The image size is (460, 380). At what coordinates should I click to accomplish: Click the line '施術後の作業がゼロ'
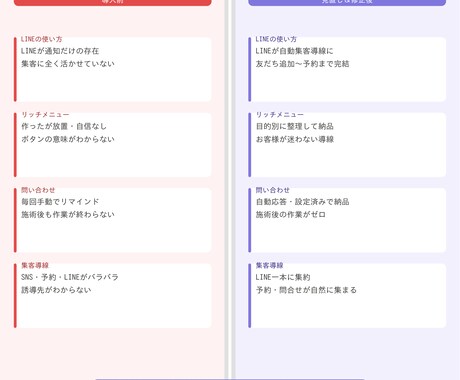(x=291, y=214)
